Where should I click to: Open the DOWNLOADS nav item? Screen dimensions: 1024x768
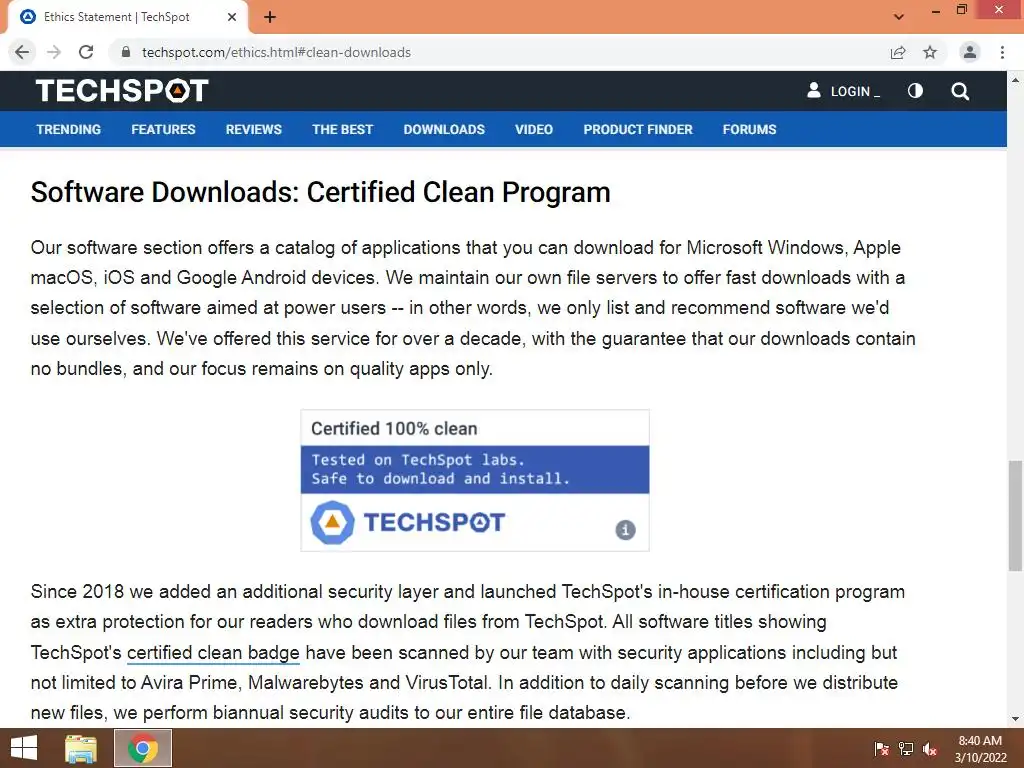(x=444, y=129)
